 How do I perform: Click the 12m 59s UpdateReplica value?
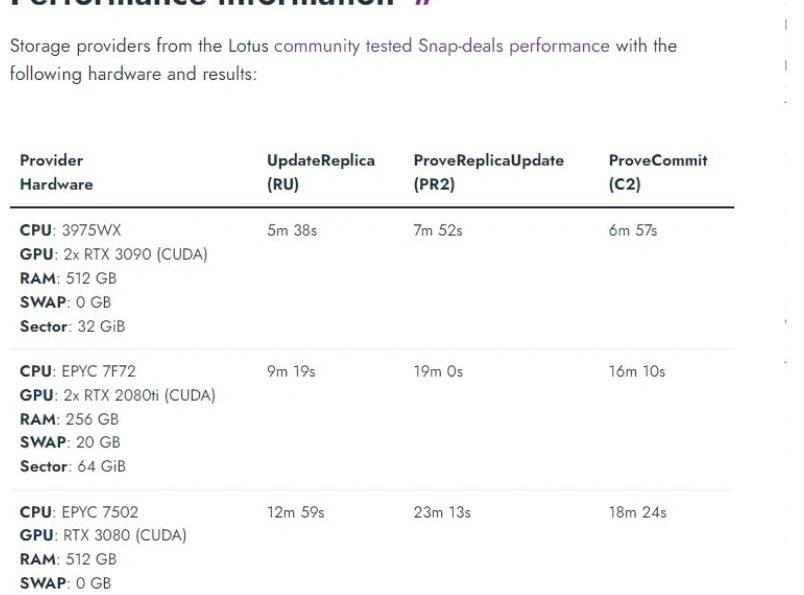pyautogui.click(x=295, y=512)
